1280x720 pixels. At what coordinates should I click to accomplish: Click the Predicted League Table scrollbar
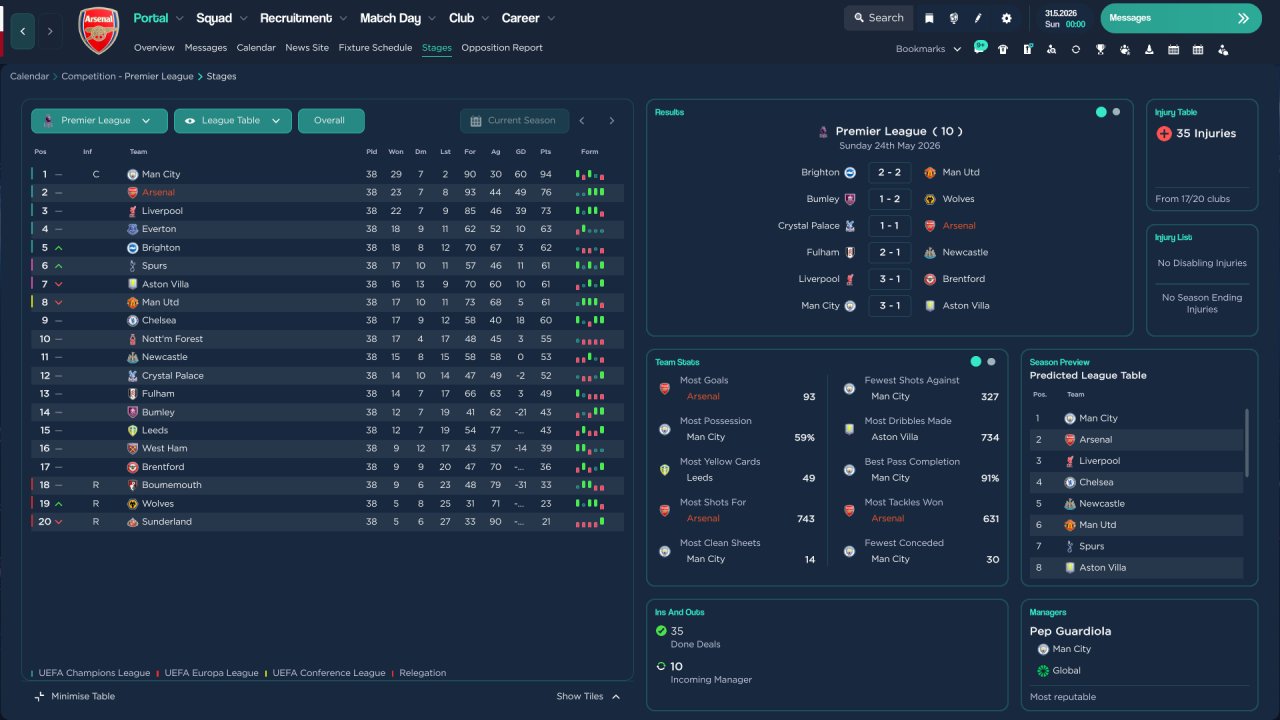click(1246, 442)
